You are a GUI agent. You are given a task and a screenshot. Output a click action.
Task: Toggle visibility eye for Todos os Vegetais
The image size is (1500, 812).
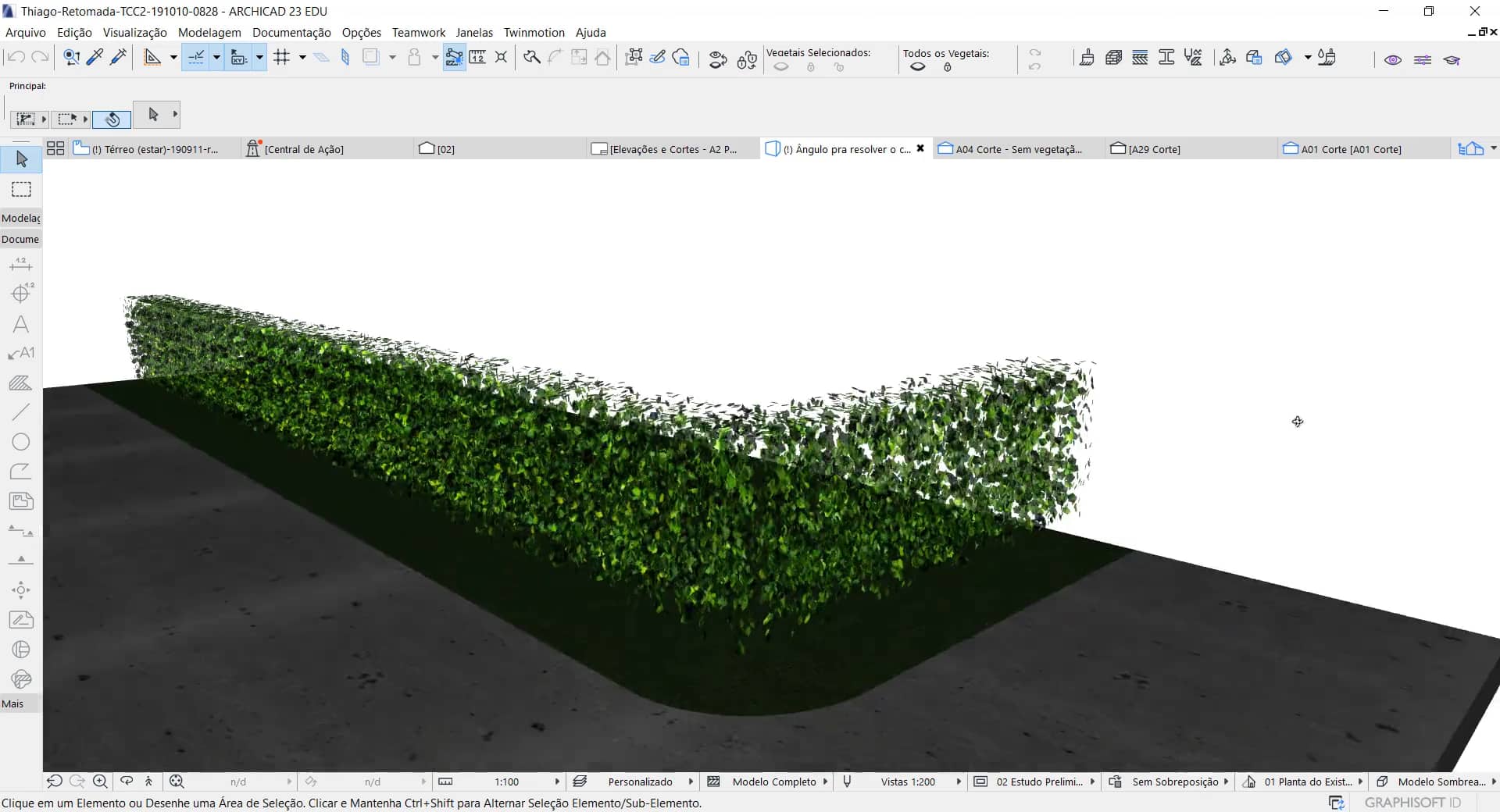[918, 67]
